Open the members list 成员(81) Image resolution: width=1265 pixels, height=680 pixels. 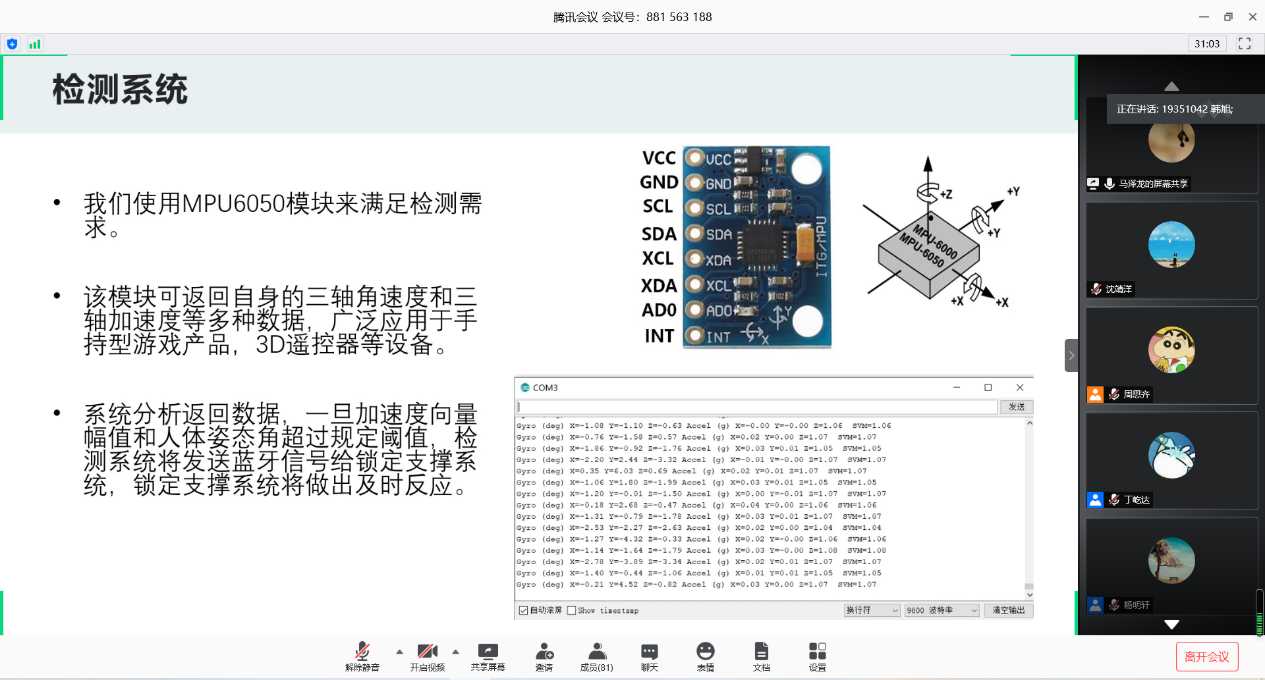click(x=597, y=656)
